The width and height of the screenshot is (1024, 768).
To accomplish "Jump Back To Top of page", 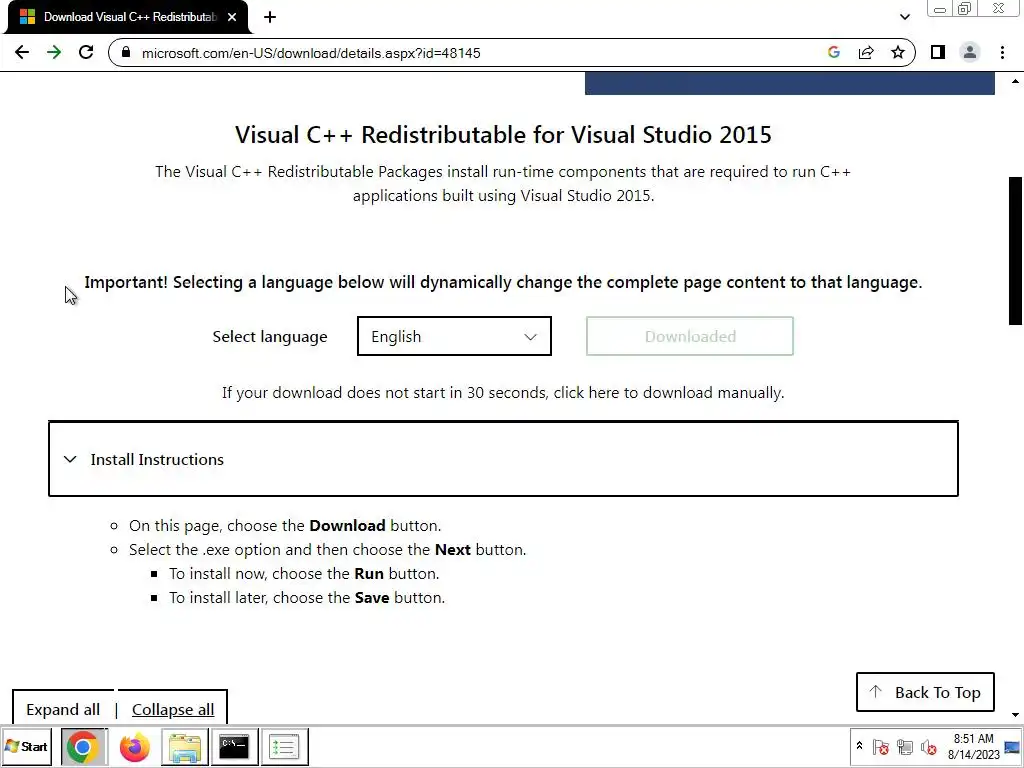I will (x=925, y=692).
